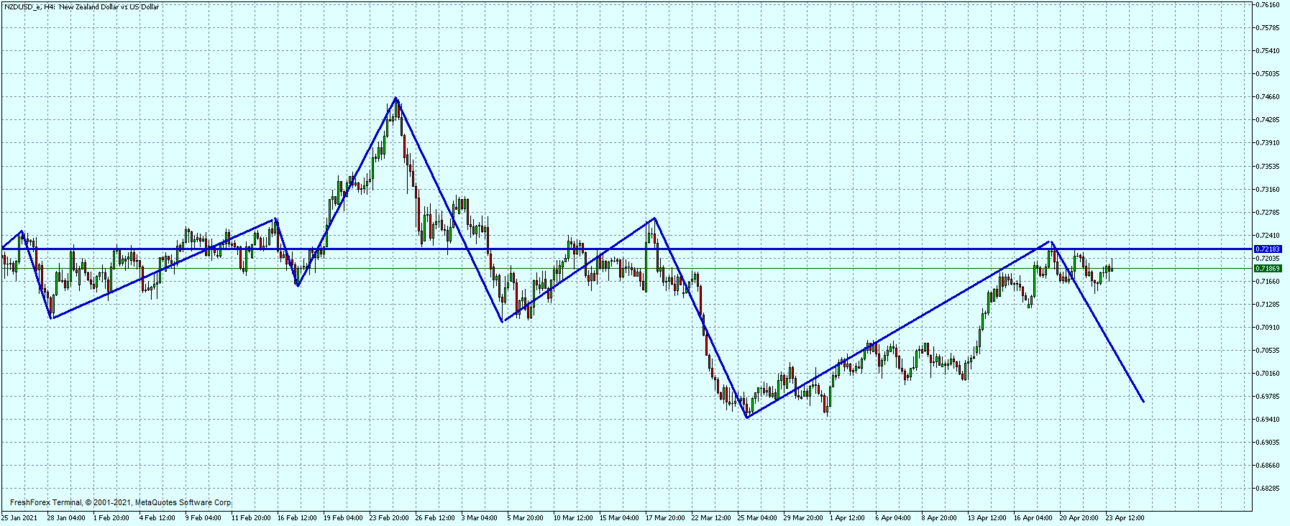This screenshot has height=526, width=1290.
Task: Click the 0.69410 price scale label
Action: pos(1268,419)
